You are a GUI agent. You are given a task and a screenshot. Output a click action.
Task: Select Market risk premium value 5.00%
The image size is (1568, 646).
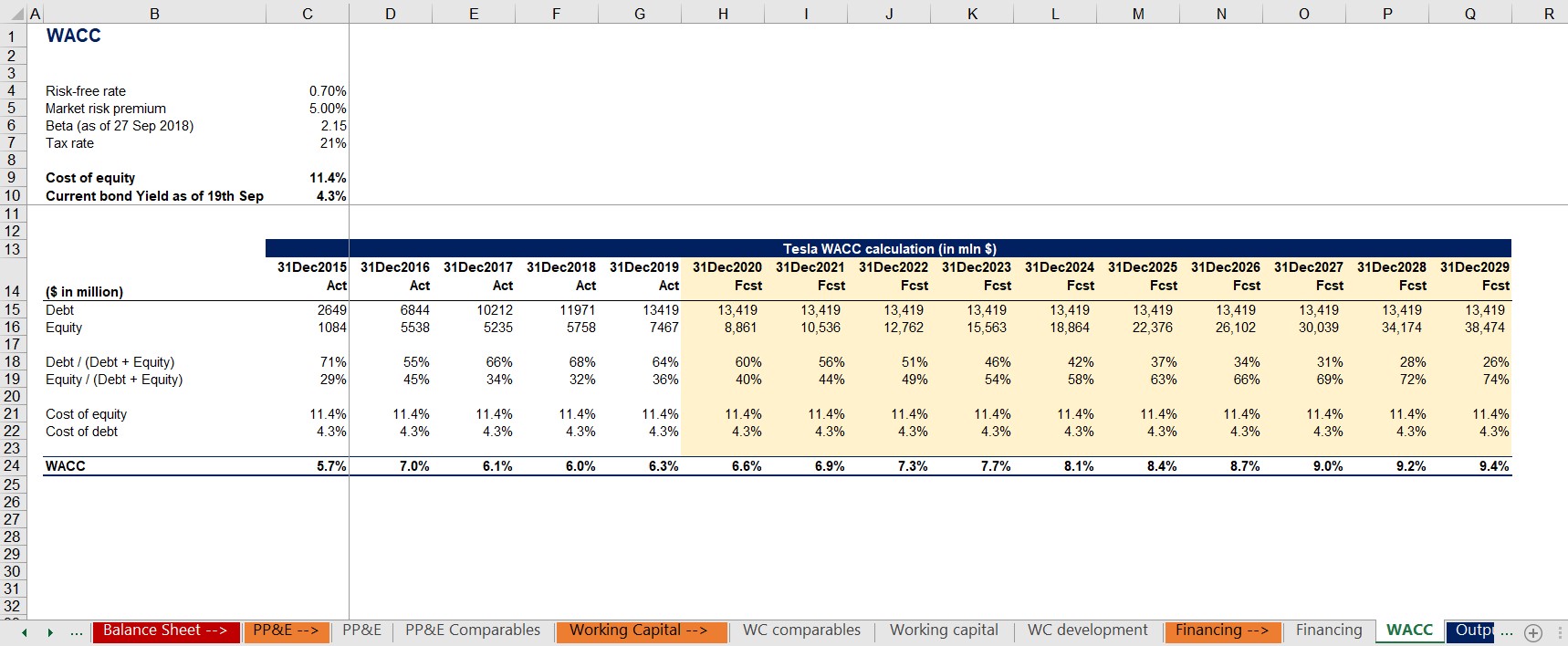(x=327, y=109)
